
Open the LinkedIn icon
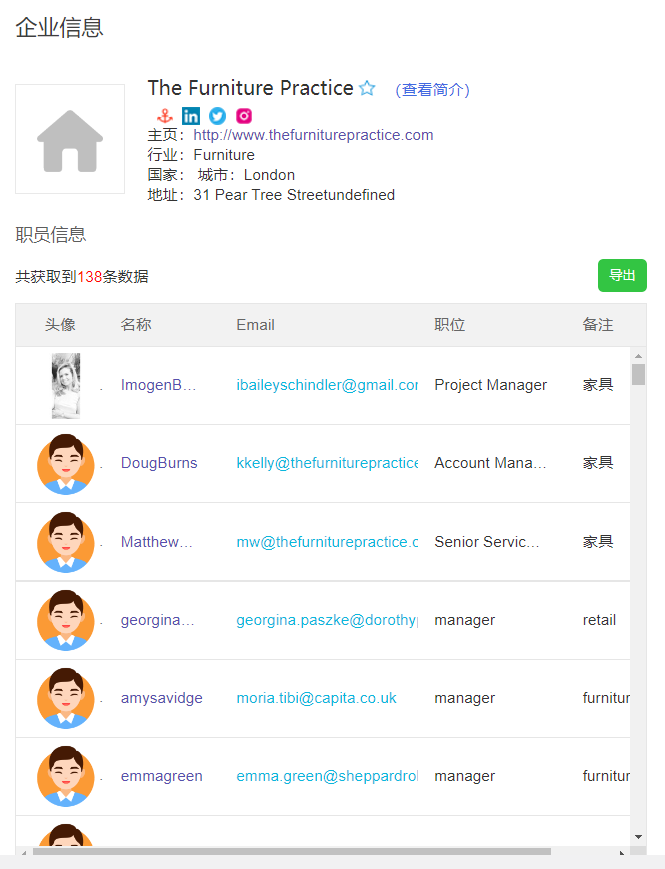tap(191, 116)
